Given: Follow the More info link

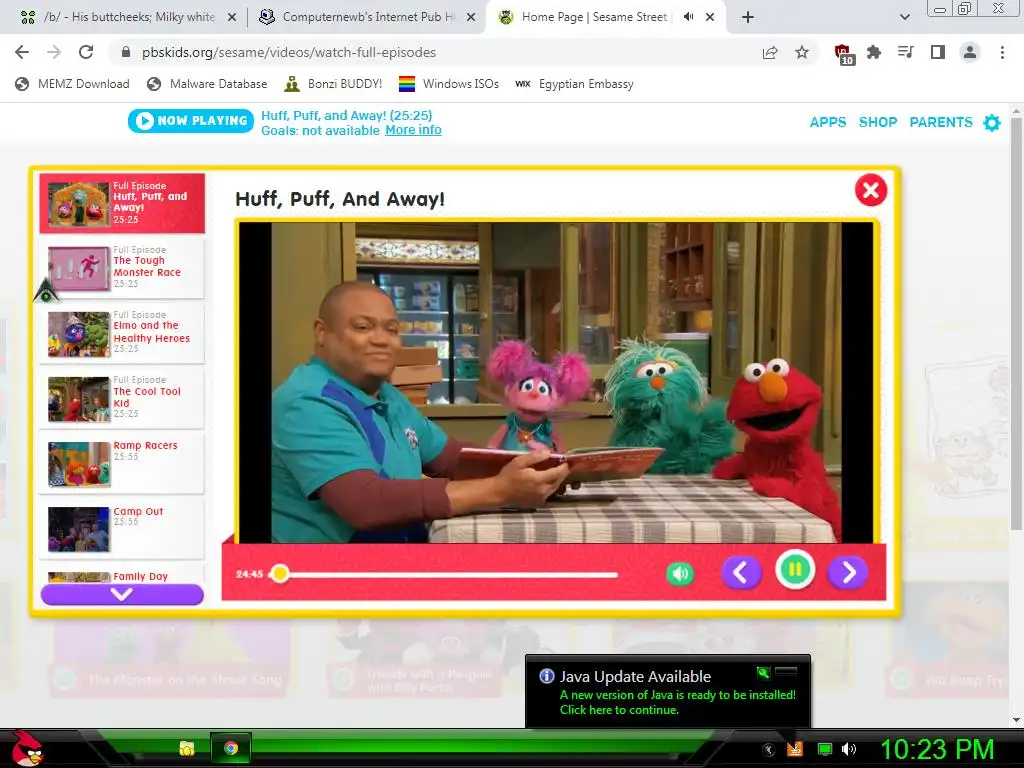Looking at the screenshot, I should [x=413, y=130].
